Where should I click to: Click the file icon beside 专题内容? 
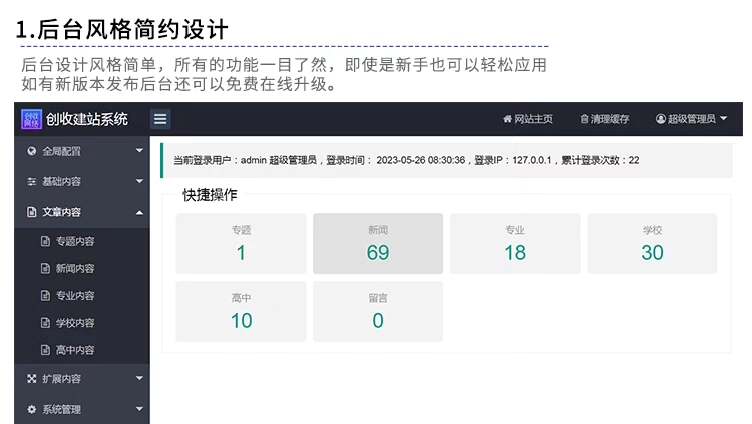45,241
